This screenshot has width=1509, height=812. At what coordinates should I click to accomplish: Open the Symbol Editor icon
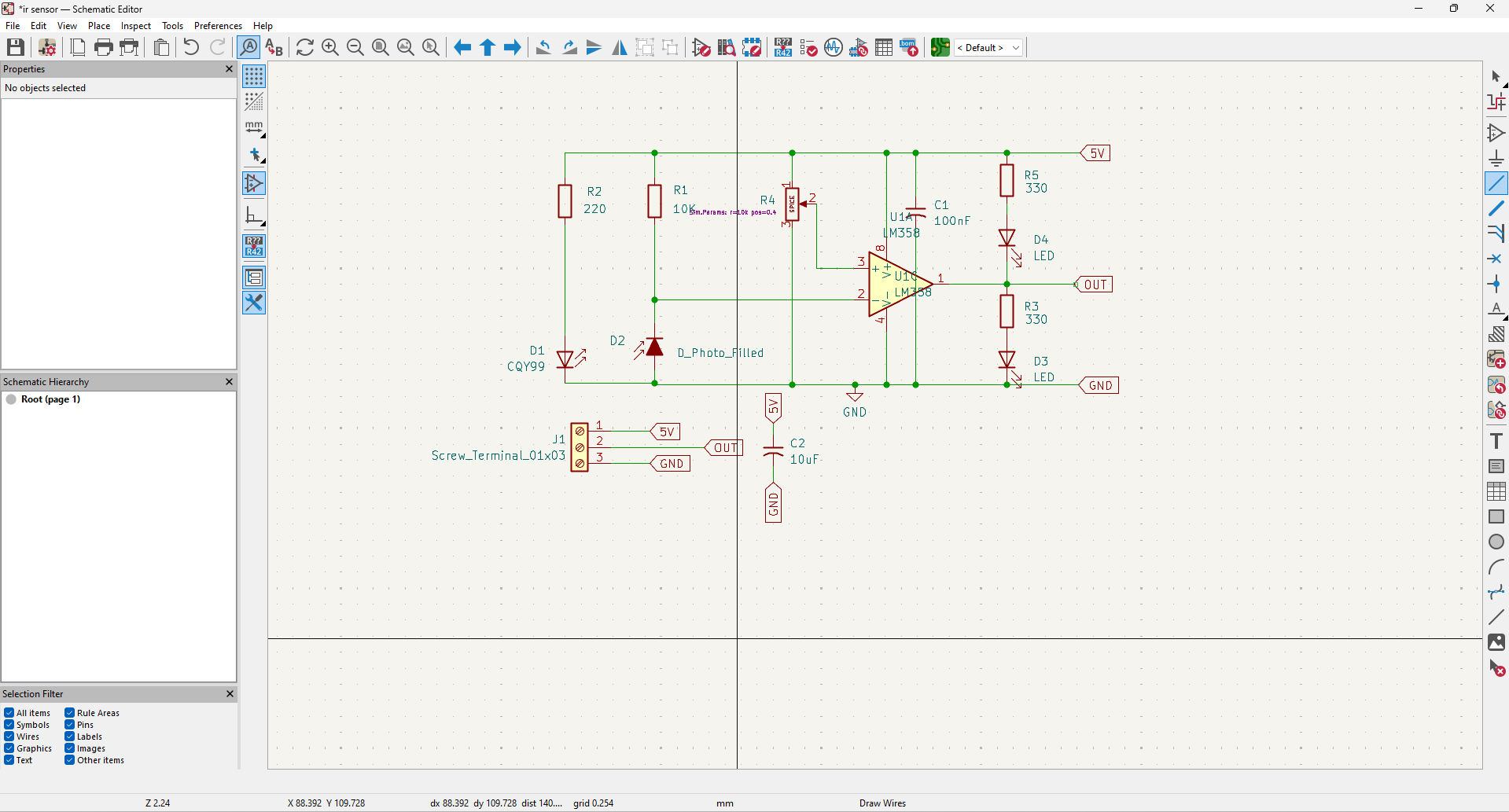click(701, 47)
